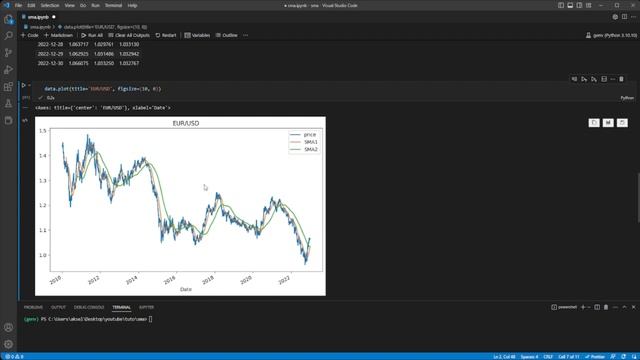Open the Selection menu
The image size is (640, 360).
tap(50, 5)
